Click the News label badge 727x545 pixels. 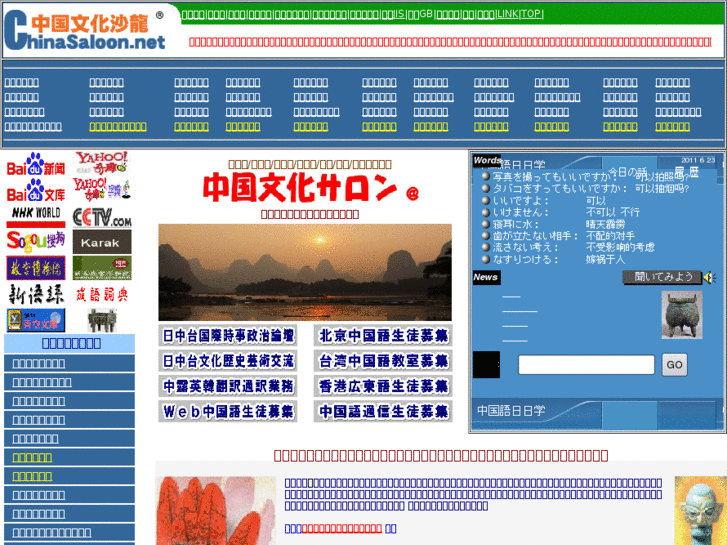(x=486, y=277)
